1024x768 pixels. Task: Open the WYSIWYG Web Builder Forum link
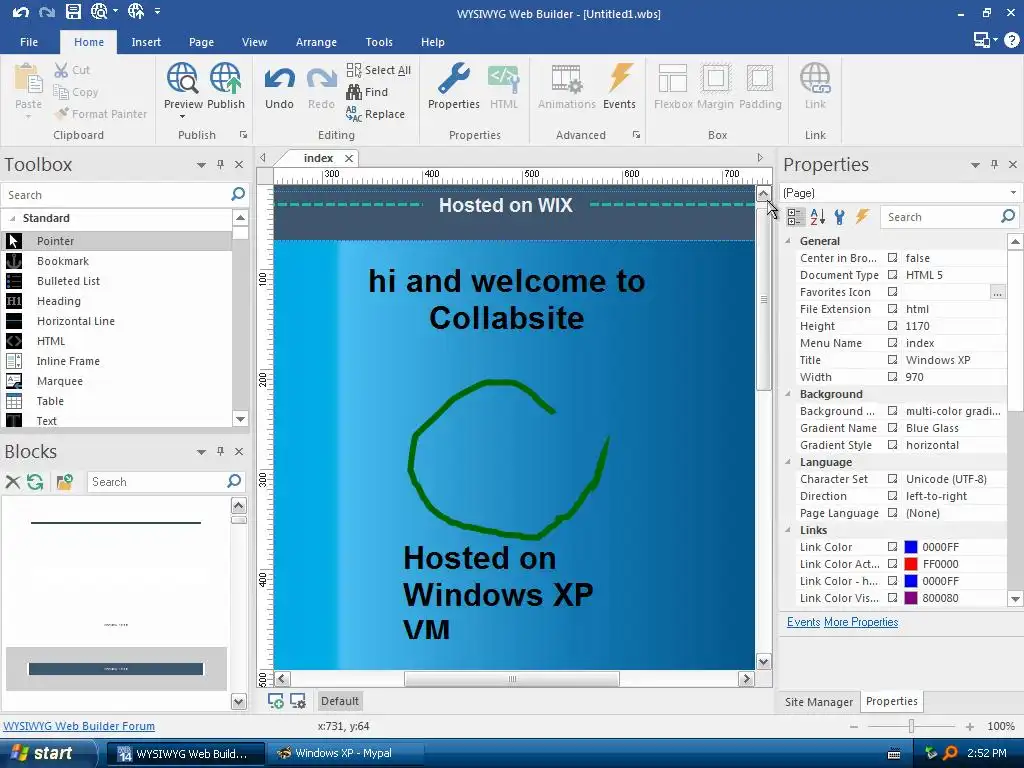(79, 726)
